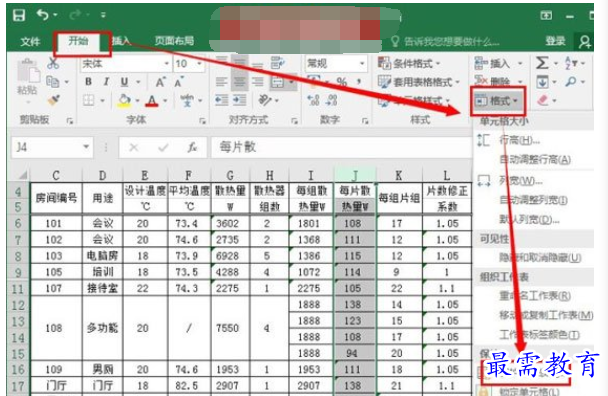The width and height of the screenshot is (608, 396).
Task: Click the formula bar containing 每片散
Action: point(341,147)
